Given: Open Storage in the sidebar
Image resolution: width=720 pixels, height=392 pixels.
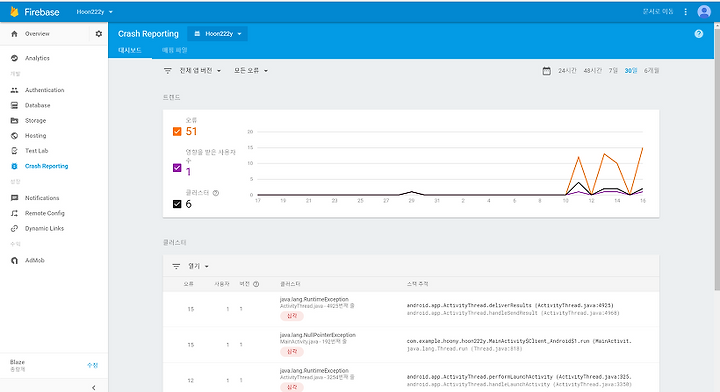Looking at the screenshot, I should pyautogui.click(x=35, y=120).
